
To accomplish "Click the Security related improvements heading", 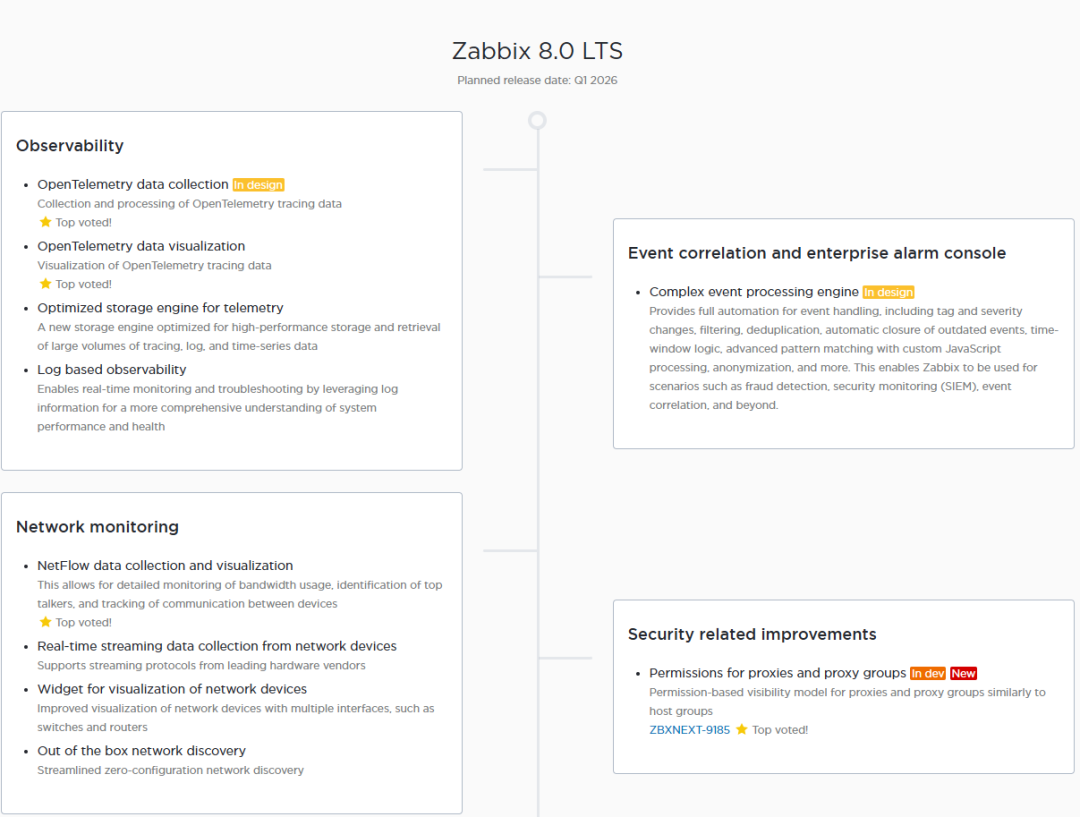I will pyautogui.click(x=751, y=634).
